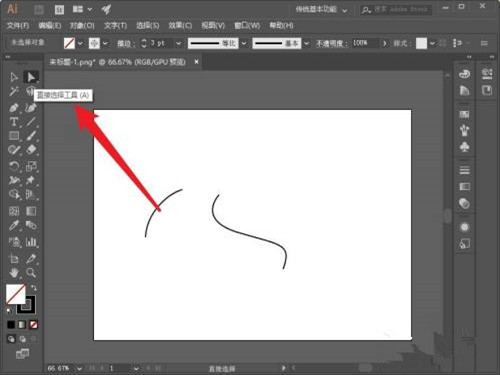Open the stroke weight dropdown
The height and width of the screenshot is (375, 500).
tap(179, 43)
